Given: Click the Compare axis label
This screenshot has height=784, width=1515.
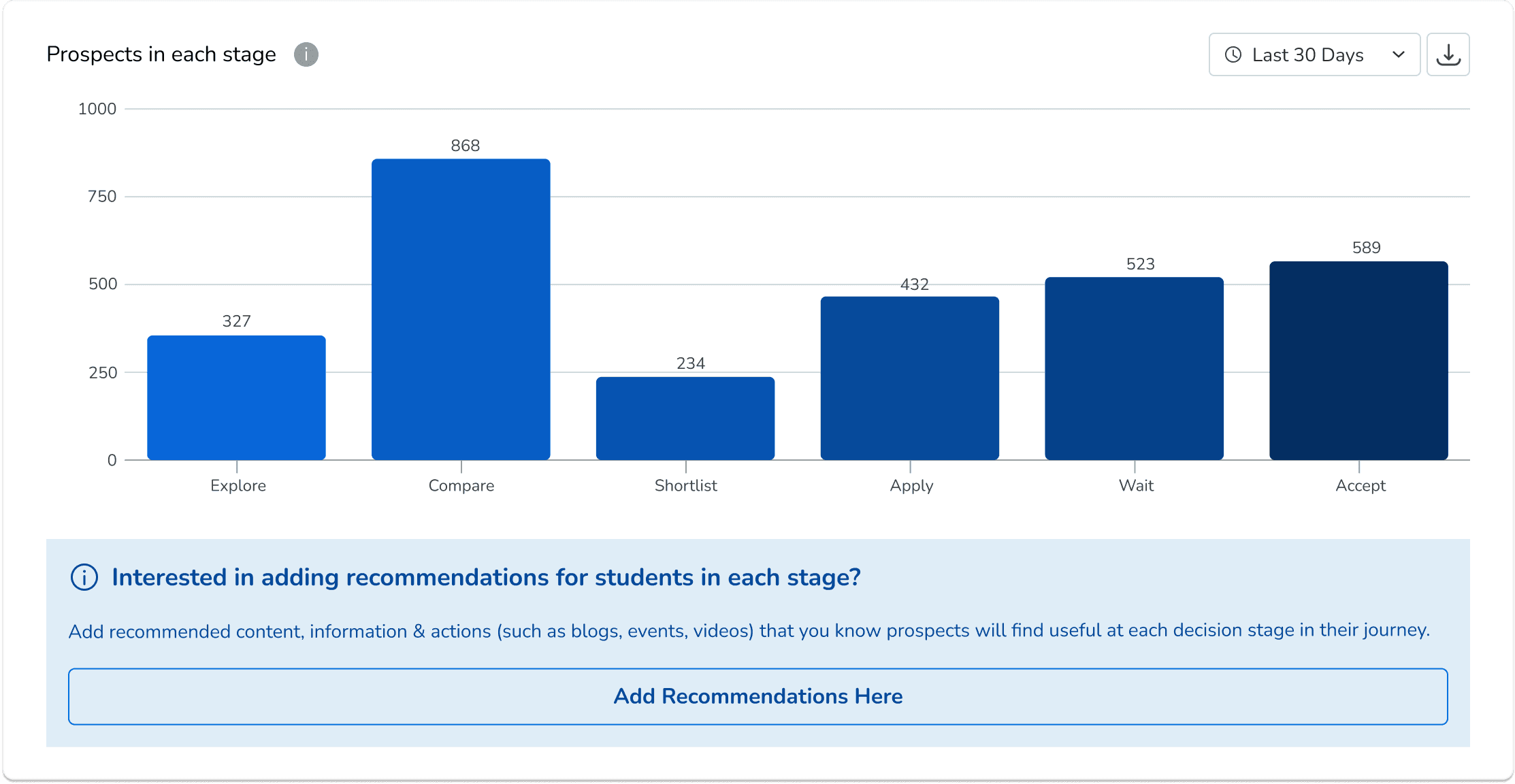Looking at the screenshot, I should pos(461,486).
